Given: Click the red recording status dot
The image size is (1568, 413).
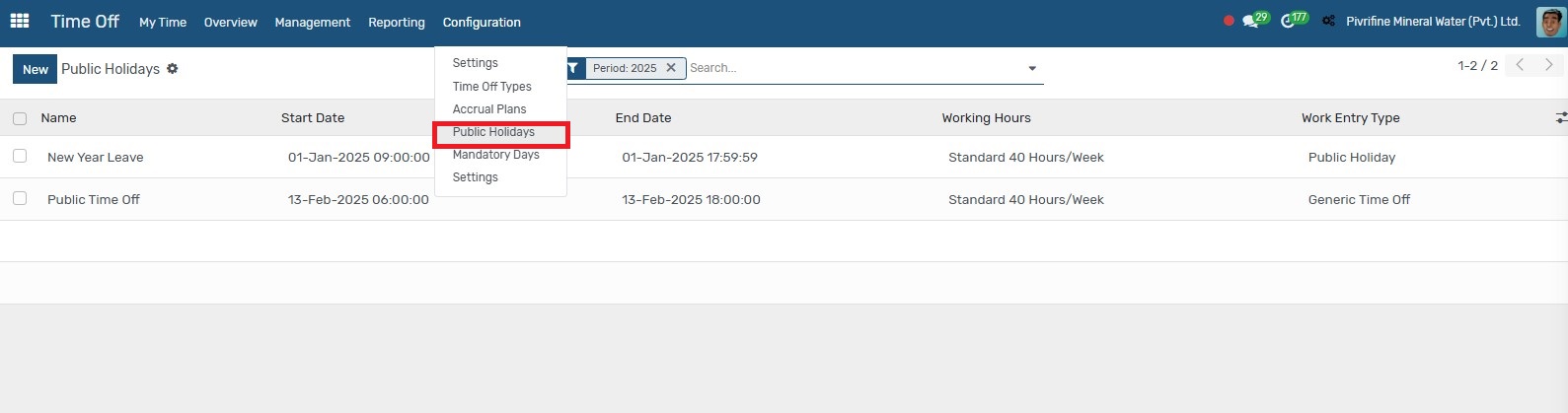Looking at the screenshot, I should tap(1229, 21).
